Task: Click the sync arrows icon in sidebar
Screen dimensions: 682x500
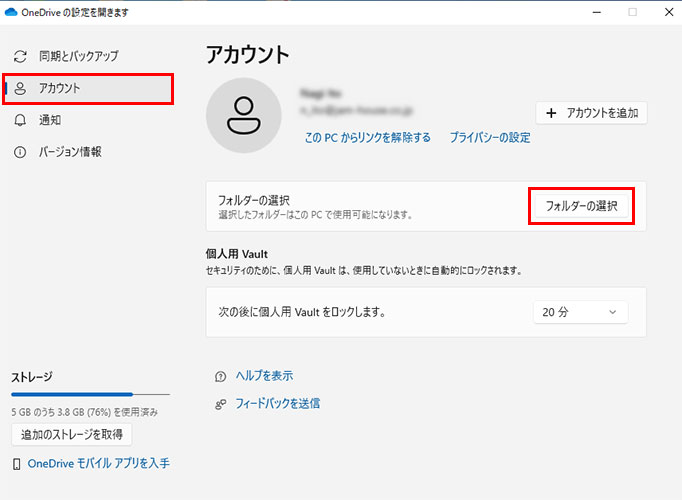Action: point(20,56)
